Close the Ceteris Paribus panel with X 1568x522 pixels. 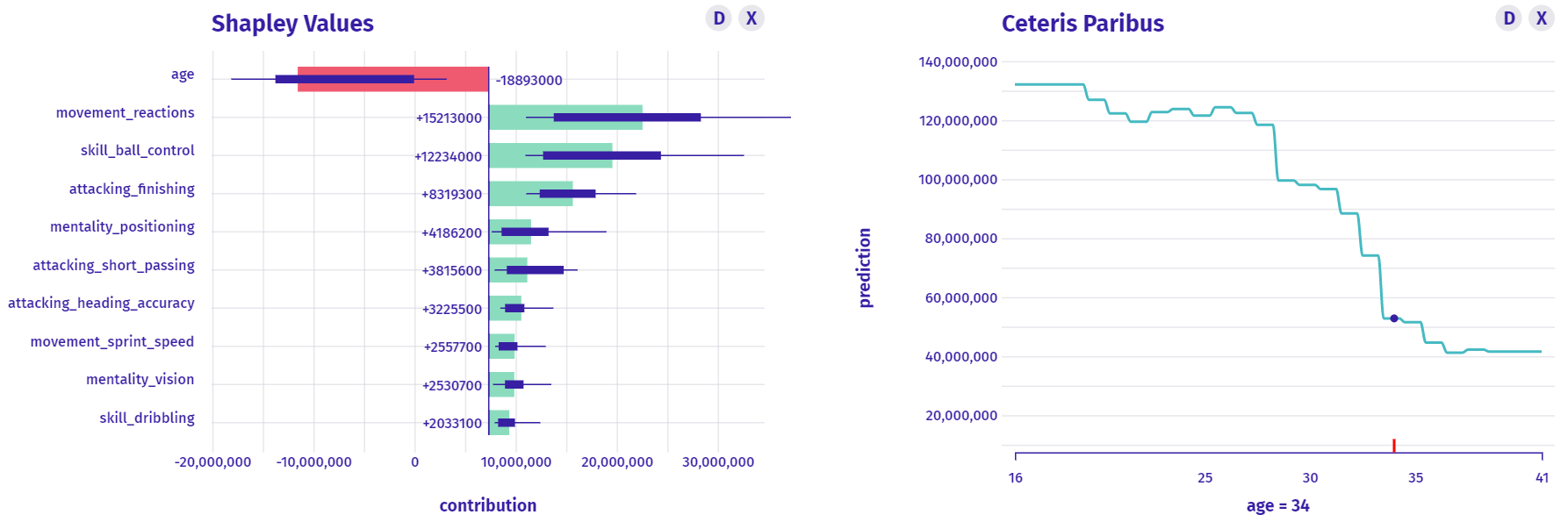coord(1542,18)
